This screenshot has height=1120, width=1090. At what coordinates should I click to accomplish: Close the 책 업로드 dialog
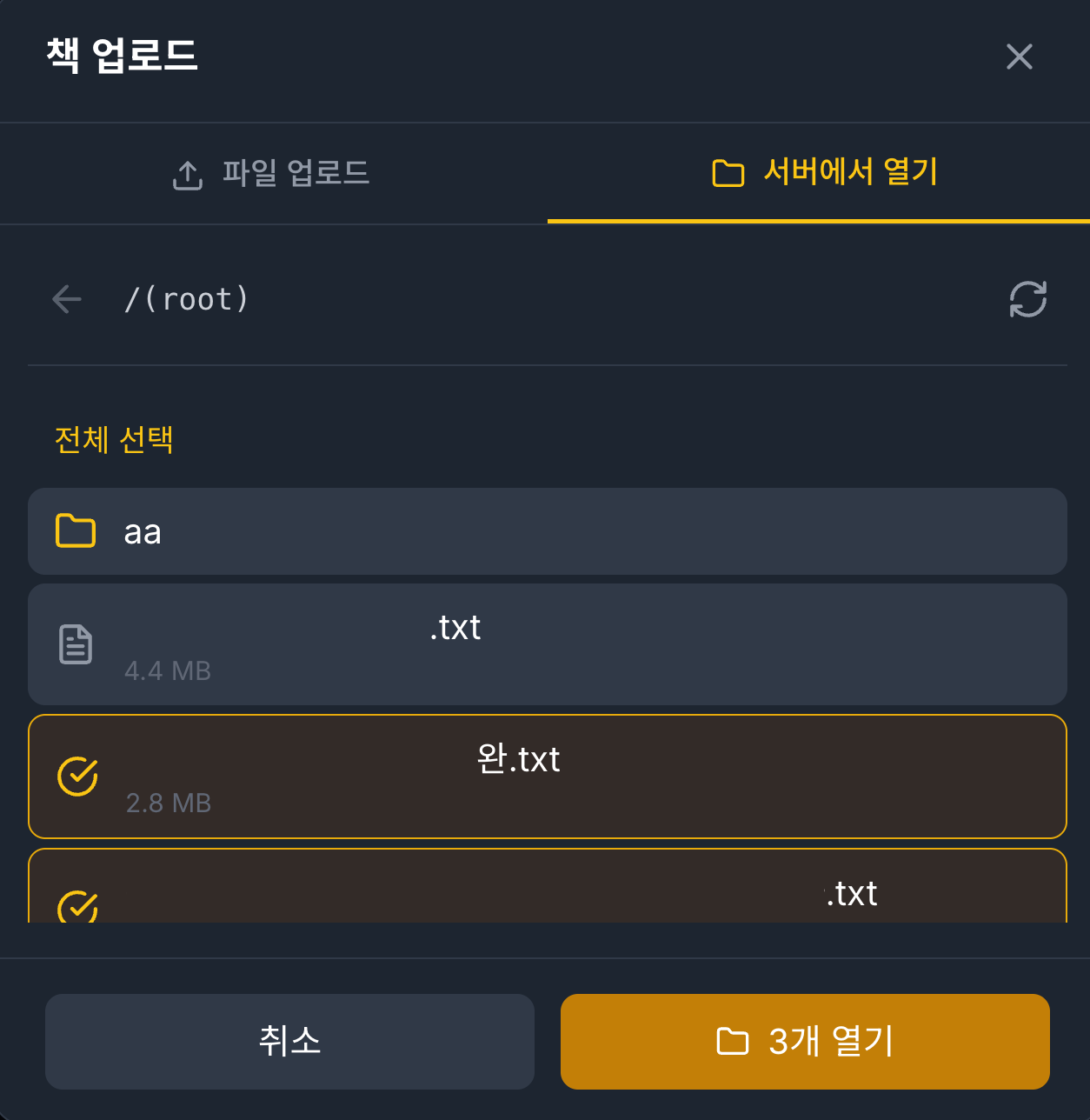pos(1019,57)
